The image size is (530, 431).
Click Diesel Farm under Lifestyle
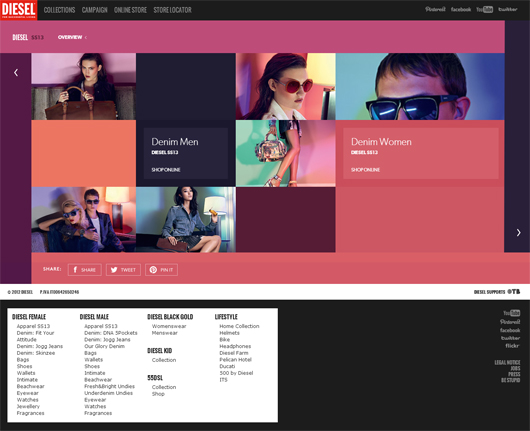click(234, 353)
